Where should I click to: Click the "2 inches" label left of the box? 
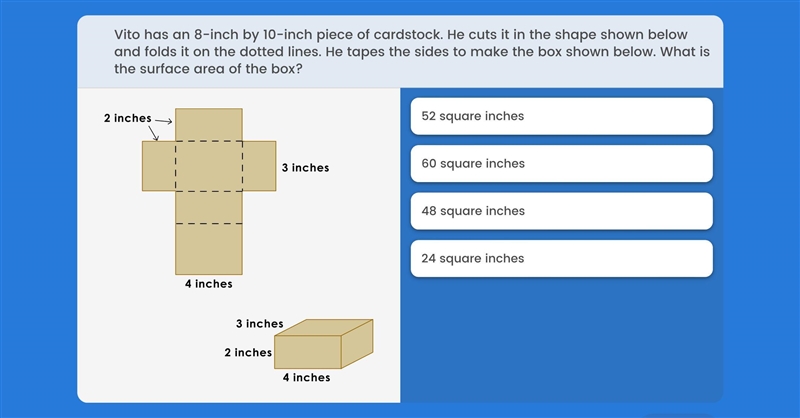[248, 353]
